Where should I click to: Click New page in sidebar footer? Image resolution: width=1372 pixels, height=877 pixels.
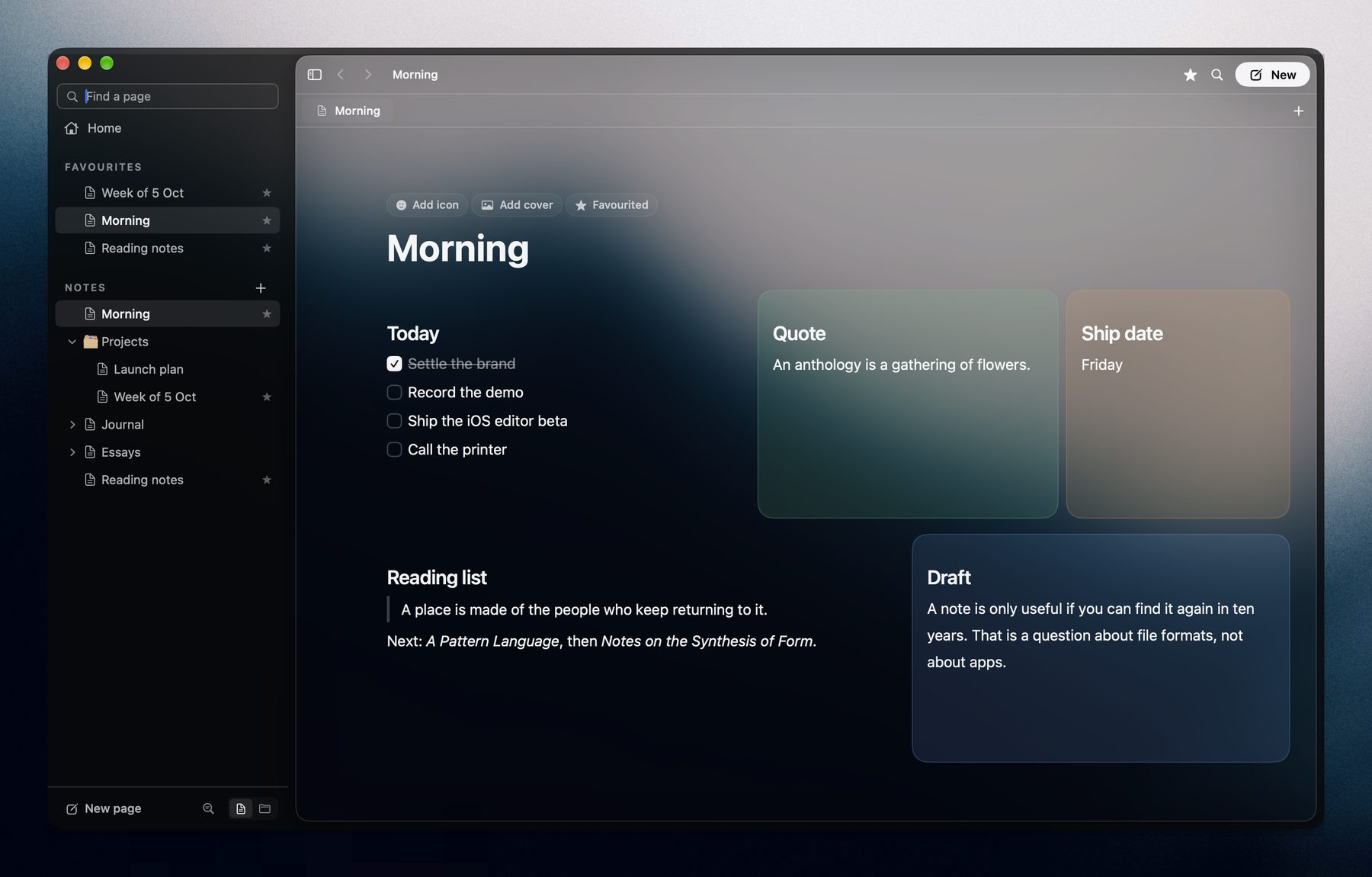[x=104, y=808]
